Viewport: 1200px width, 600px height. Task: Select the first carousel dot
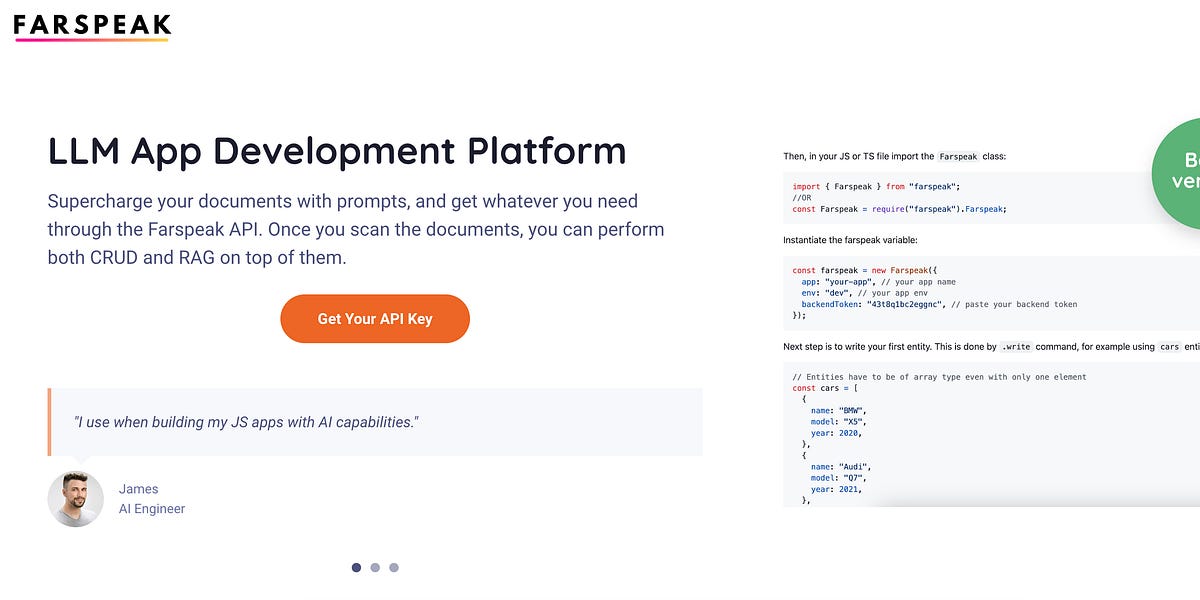pos(356,567)
